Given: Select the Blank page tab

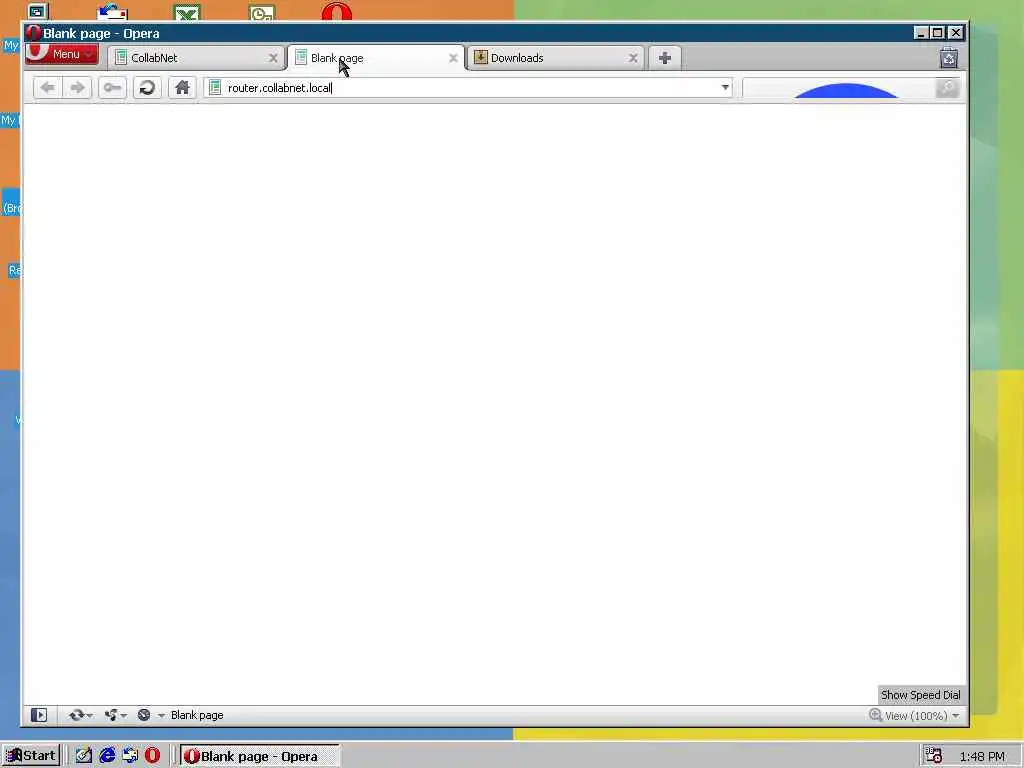Looking at the screenshot, I should (x=376, y=58).
